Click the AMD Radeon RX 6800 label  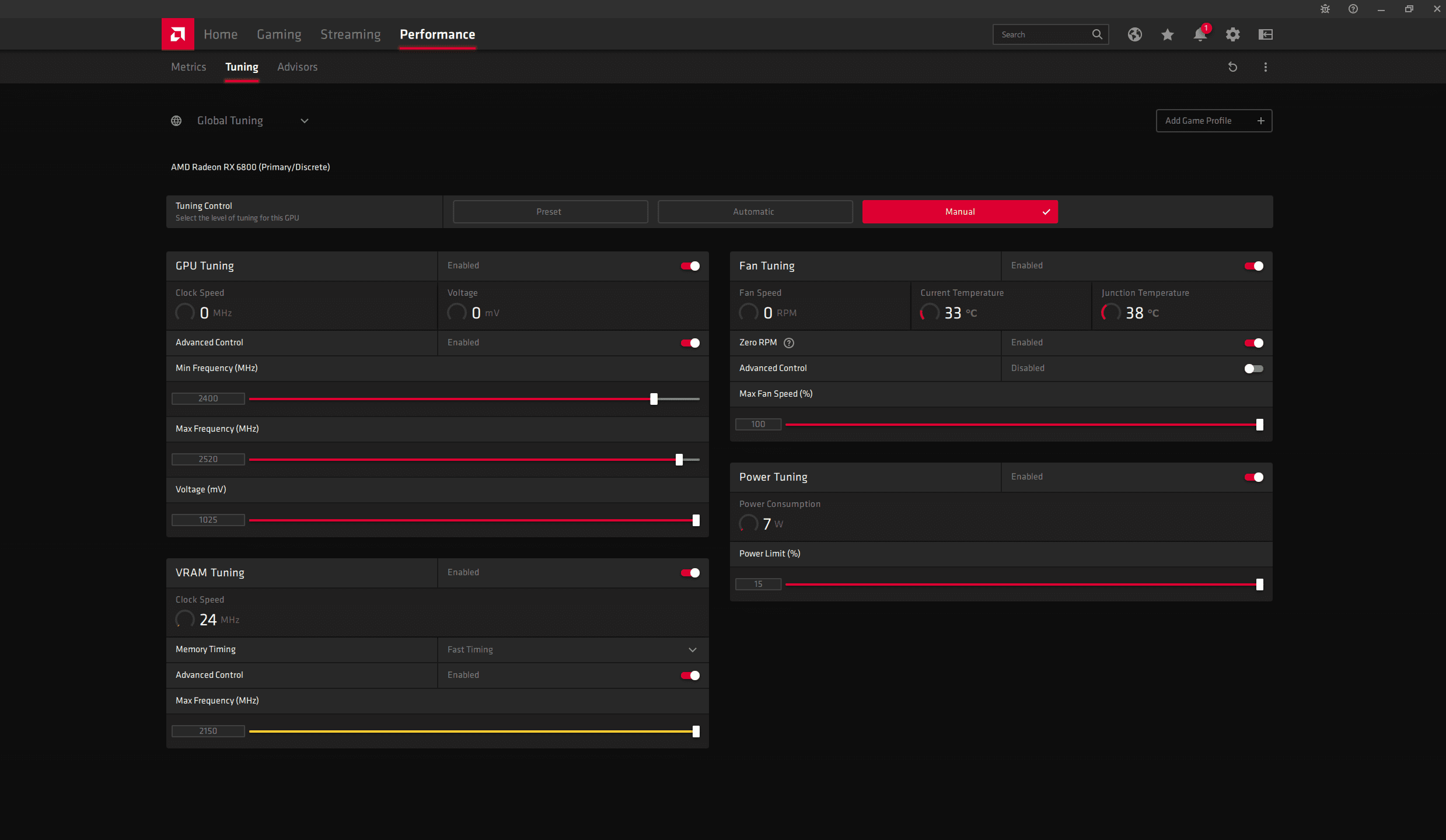click(250, 167)
